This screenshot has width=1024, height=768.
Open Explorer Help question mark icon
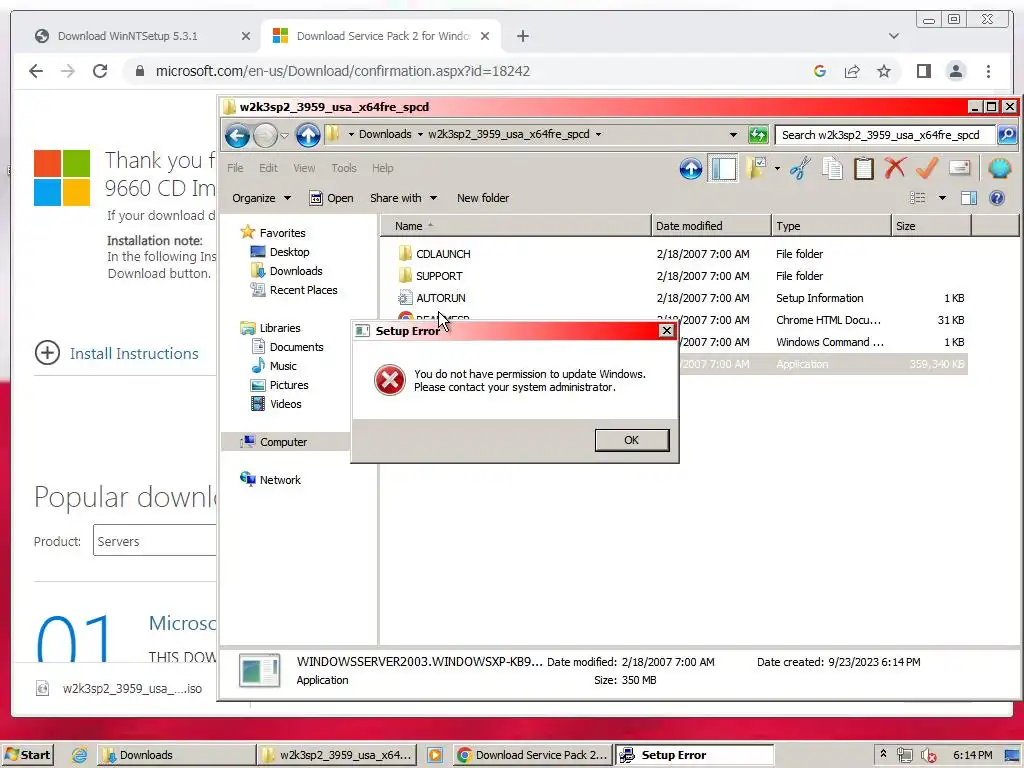(x=997, y=198)
